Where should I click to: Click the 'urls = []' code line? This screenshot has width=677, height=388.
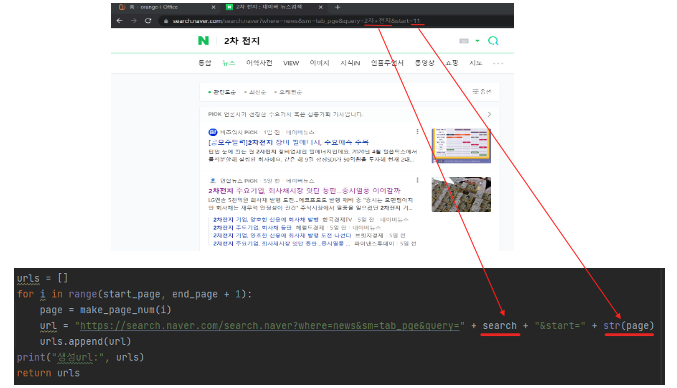click(42, 278)
